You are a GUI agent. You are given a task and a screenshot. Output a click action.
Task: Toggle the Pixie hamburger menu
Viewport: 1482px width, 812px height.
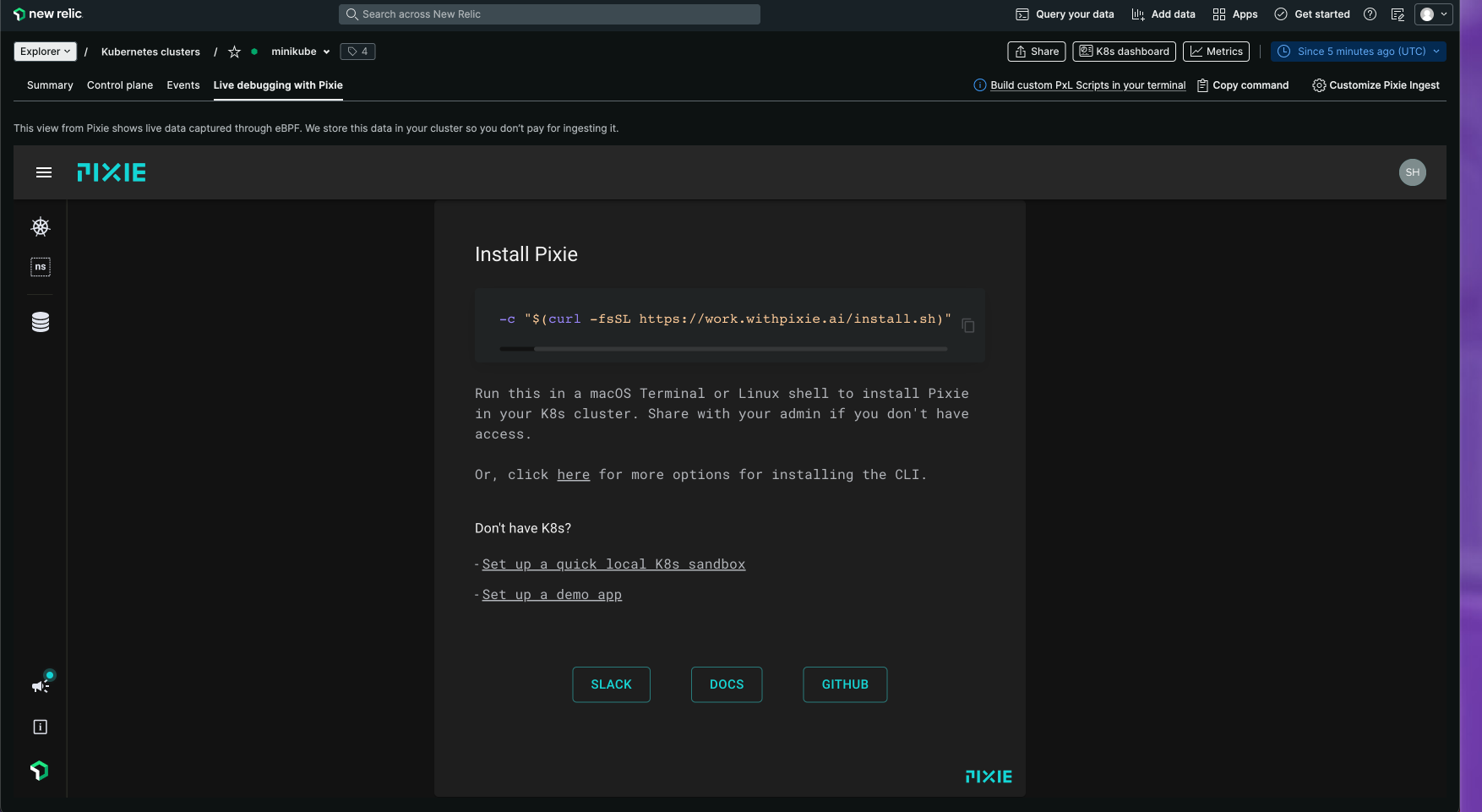tap(44, 172)
